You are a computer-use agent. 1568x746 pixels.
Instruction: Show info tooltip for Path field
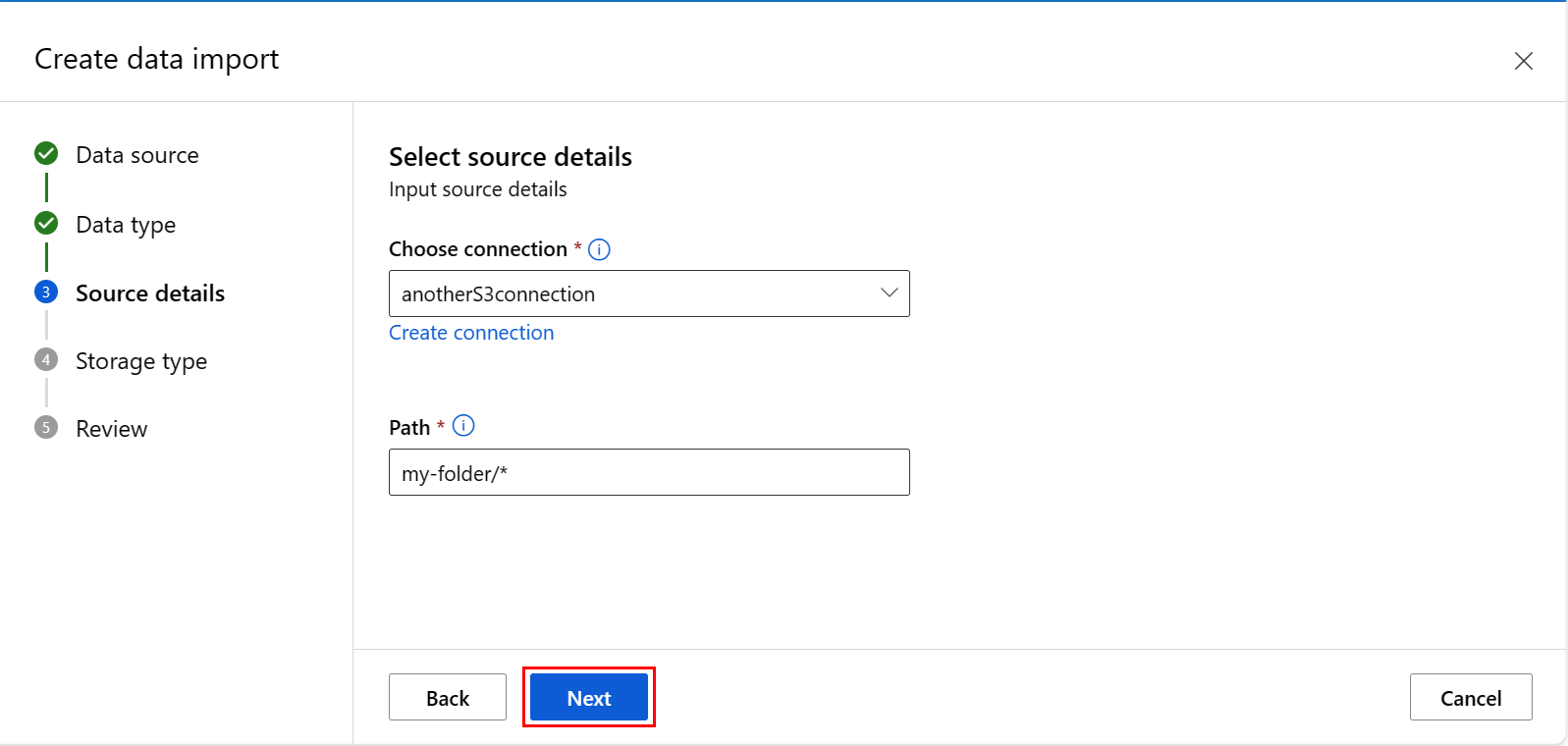tap(463, 426)
